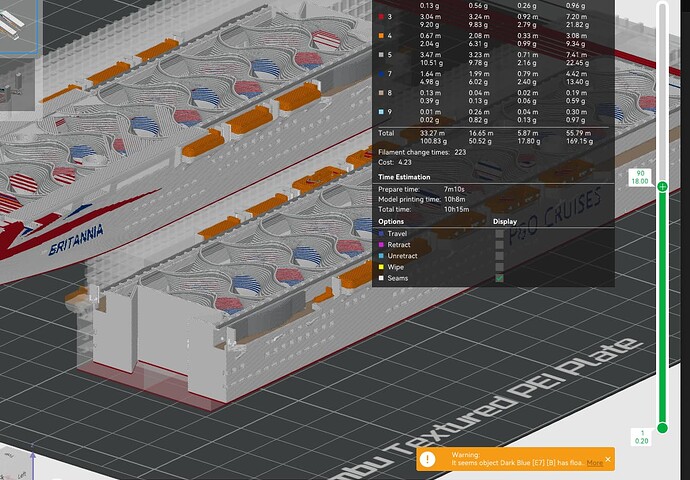Click the orange filament 4 color swatch
Image resolution: width=690 pixels, height=480 pixels.
[x=381, y=36]
